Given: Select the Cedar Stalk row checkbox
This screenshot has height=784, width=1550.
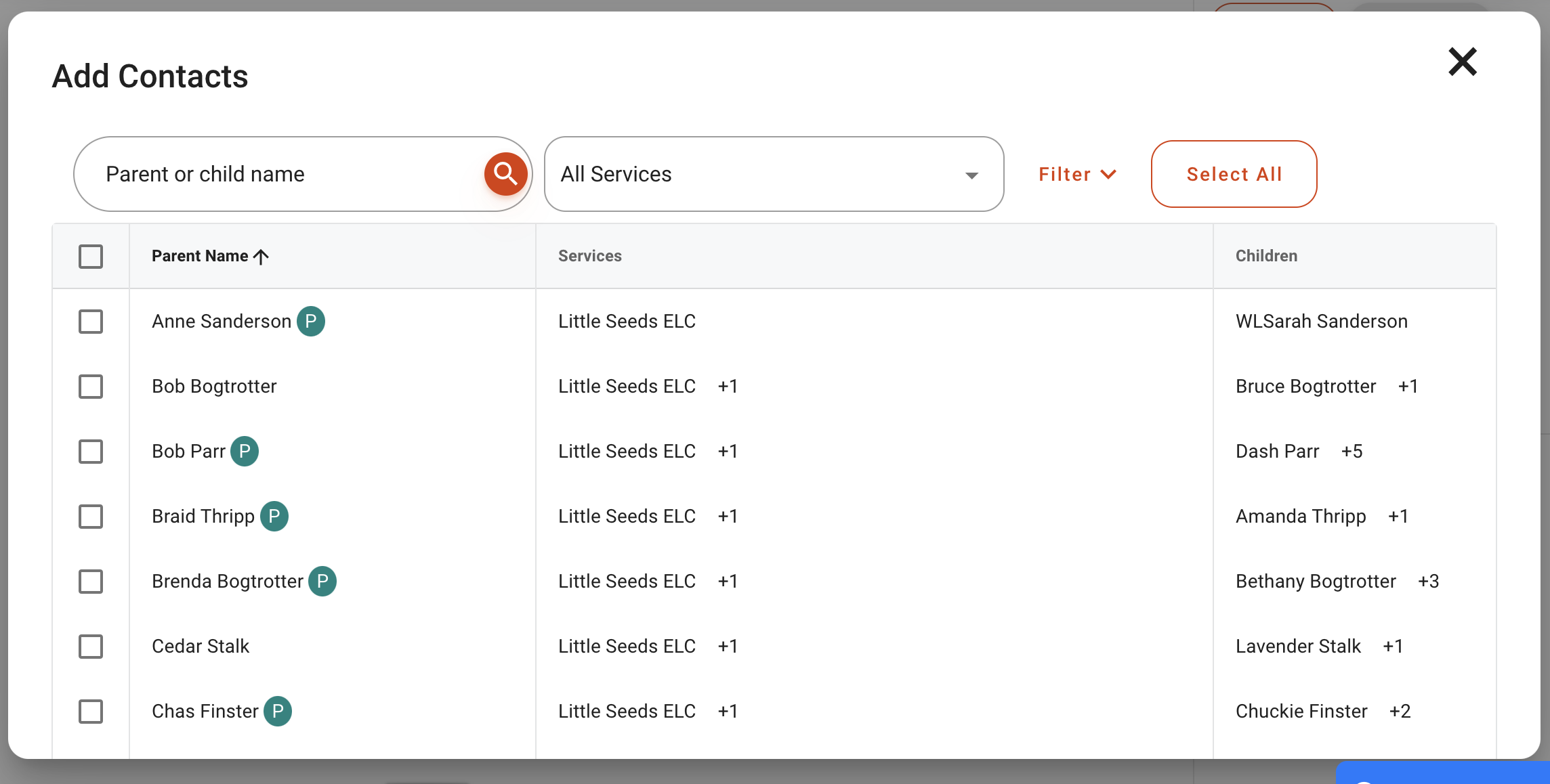Looking at the screenshot, I should (x=91, y=647).
